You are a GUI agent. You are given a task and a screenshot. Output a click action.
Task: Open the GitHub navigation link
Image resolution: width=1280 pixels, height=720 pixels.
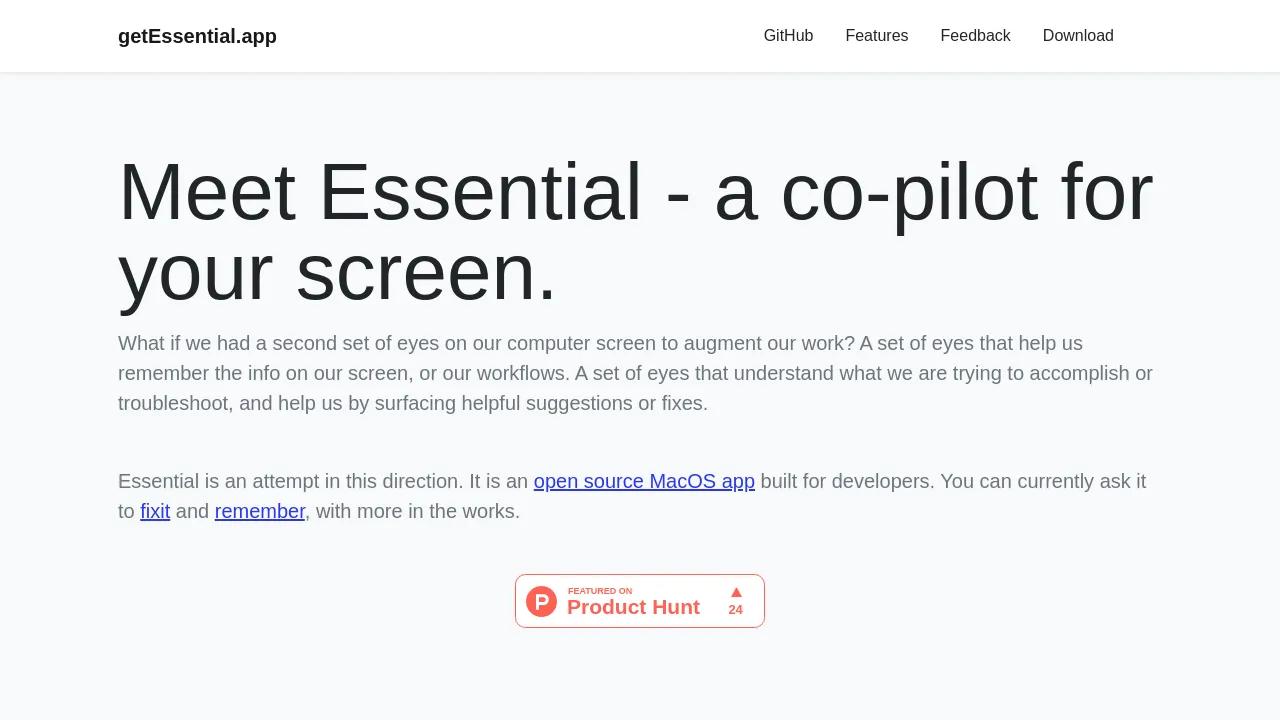[788, 36]
